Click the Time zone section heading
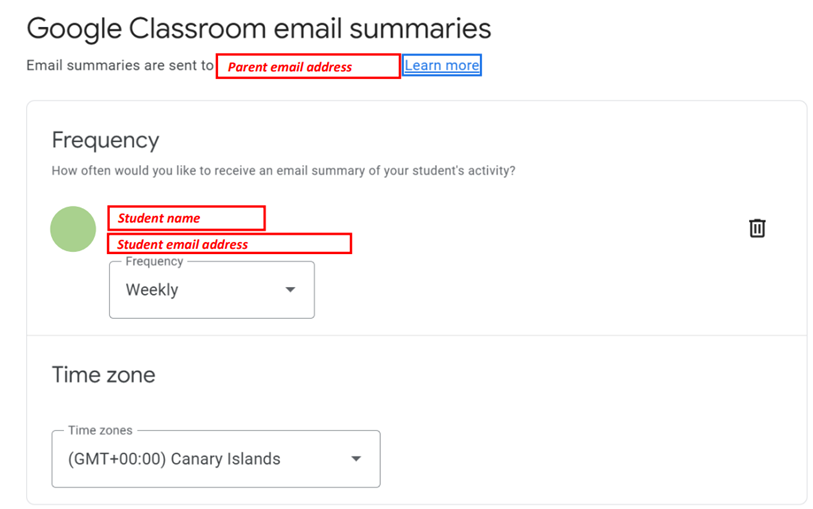813x509 pixels. [103, 376]
